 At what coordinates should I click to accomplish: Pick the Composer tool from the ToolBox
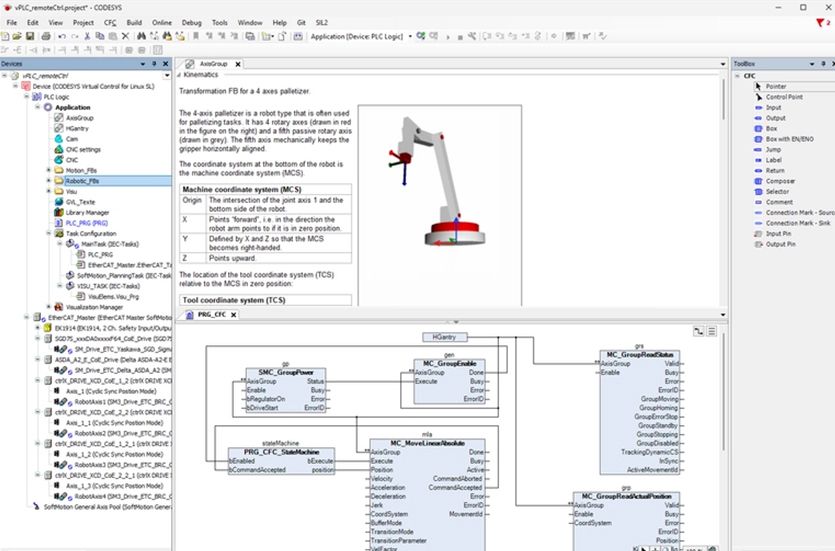point(780,181)
